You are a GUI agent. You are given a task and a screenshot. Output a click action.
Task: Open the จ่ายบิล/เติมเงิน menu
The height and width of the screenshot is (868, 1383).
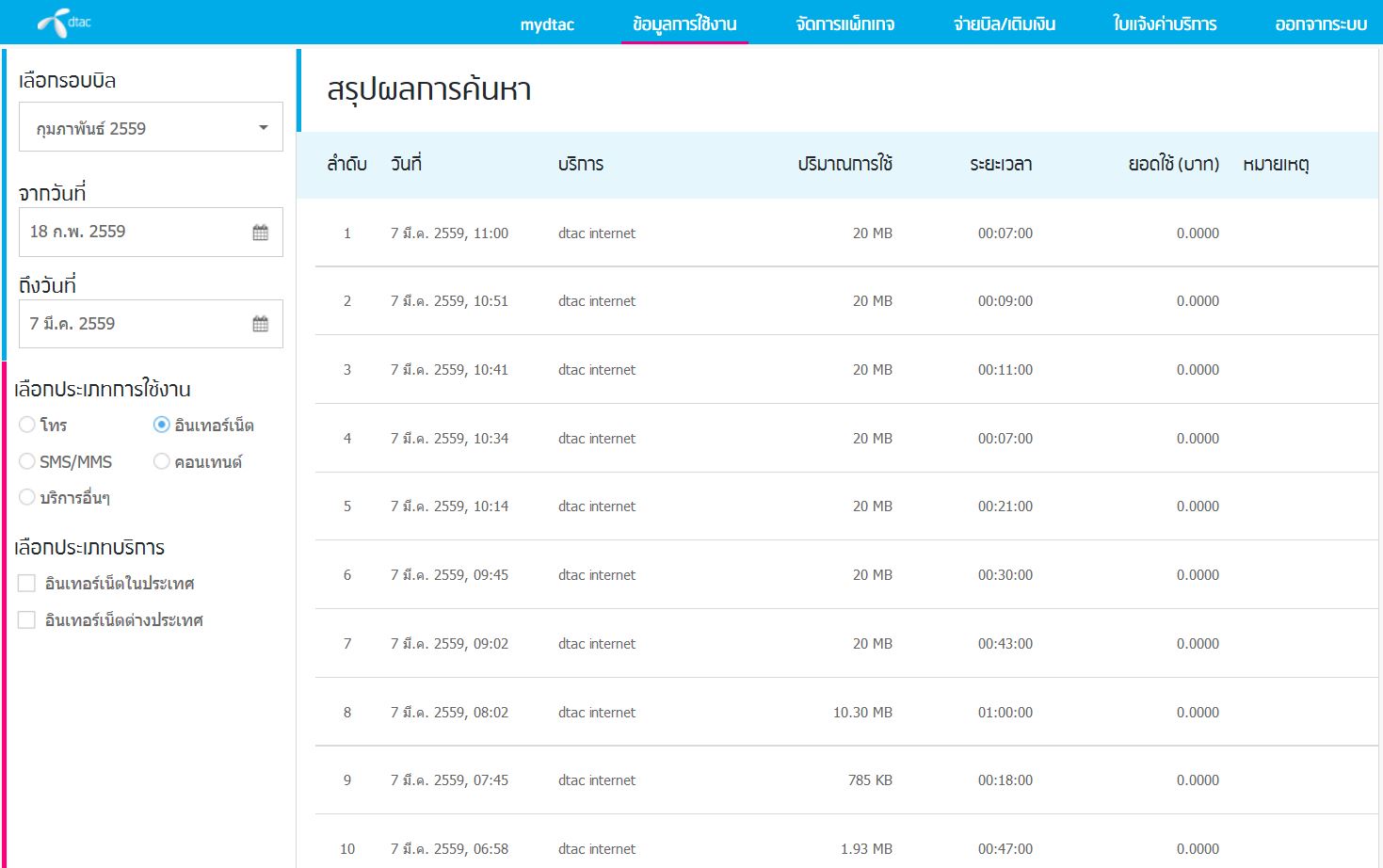coord(1005,24)
